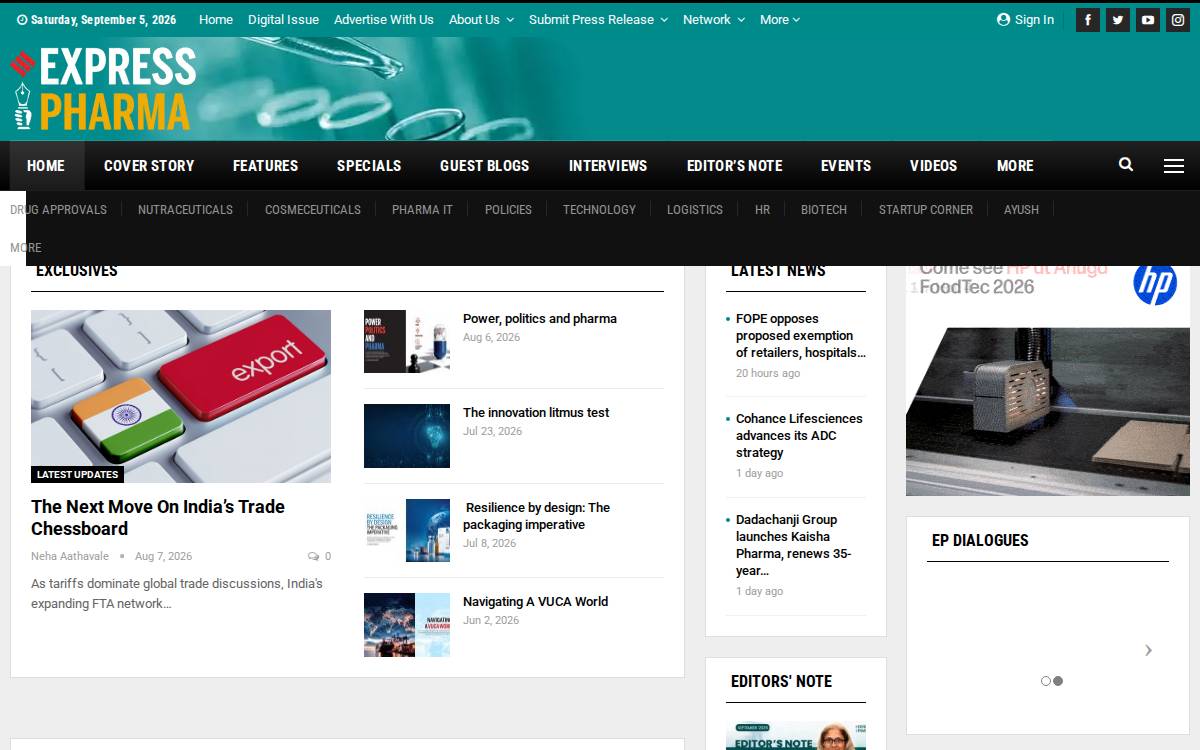Advance EP Dialogues slider with arrow
The height and width of the screenshot is (750, 1200).
tap(1148, 650)
